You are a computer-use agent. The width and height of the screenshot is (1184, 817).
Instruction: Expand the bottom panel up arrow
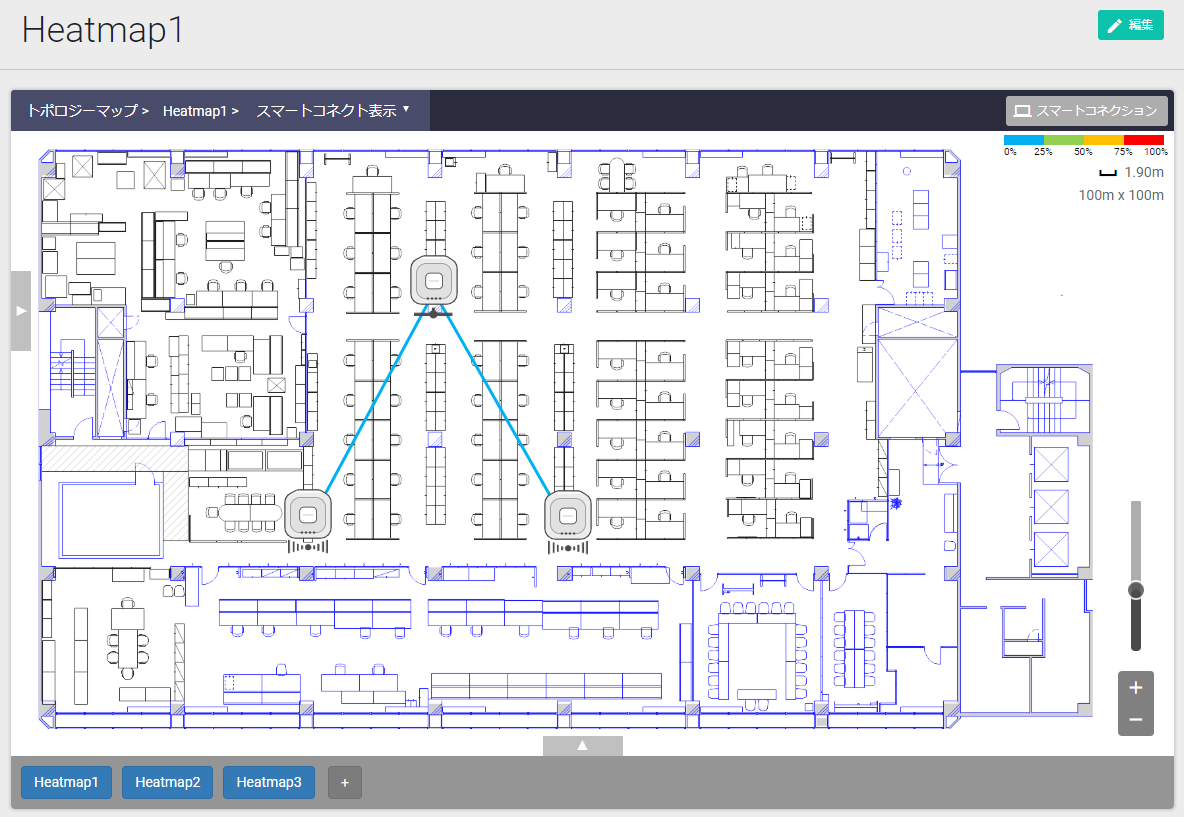582,746
